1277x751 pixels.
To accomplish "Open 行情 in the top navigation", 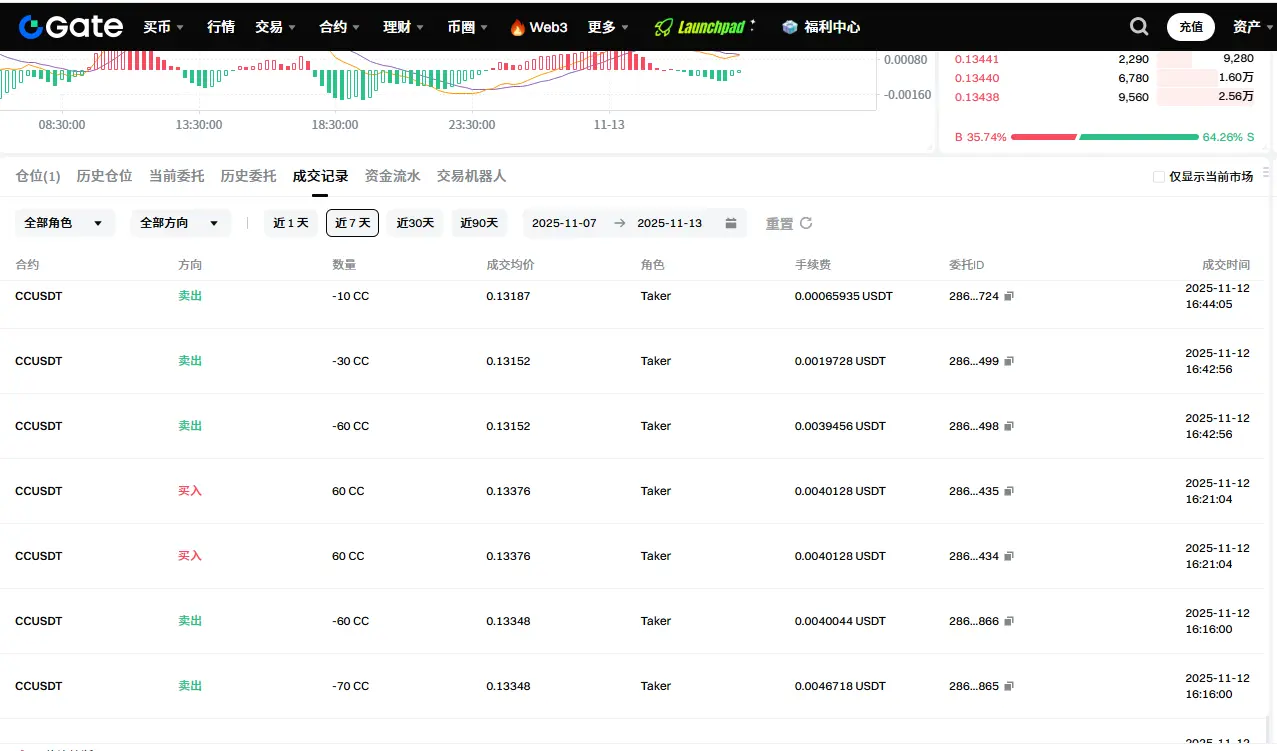I will click(x=221, y=27).
